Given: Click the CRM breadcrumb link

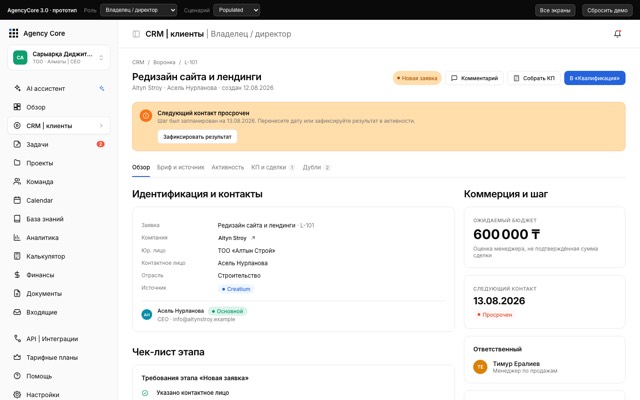Looking at the screenshot, I should click(x=138, y=62).
